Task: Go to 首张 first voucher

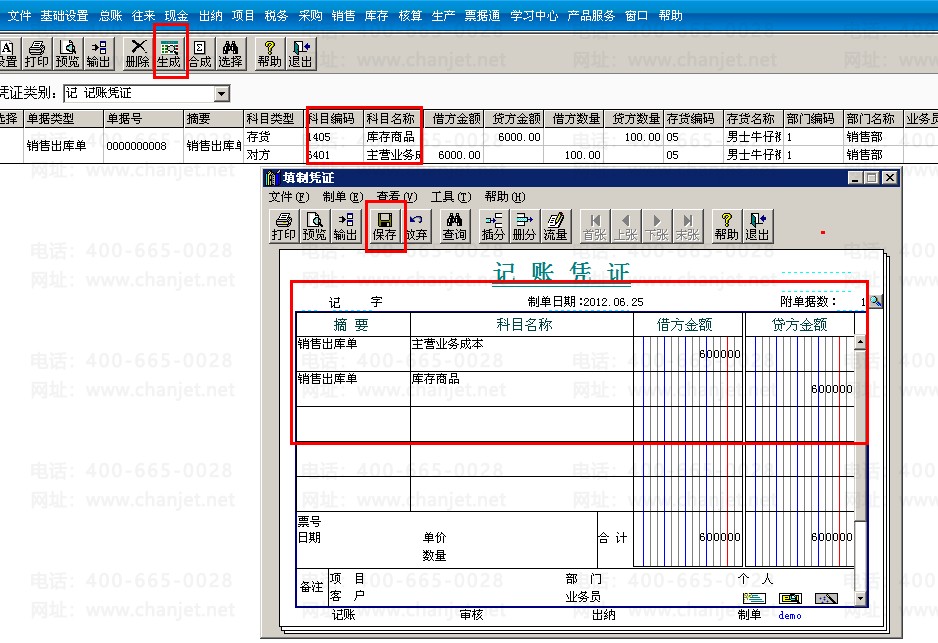Action: point(595,226)
